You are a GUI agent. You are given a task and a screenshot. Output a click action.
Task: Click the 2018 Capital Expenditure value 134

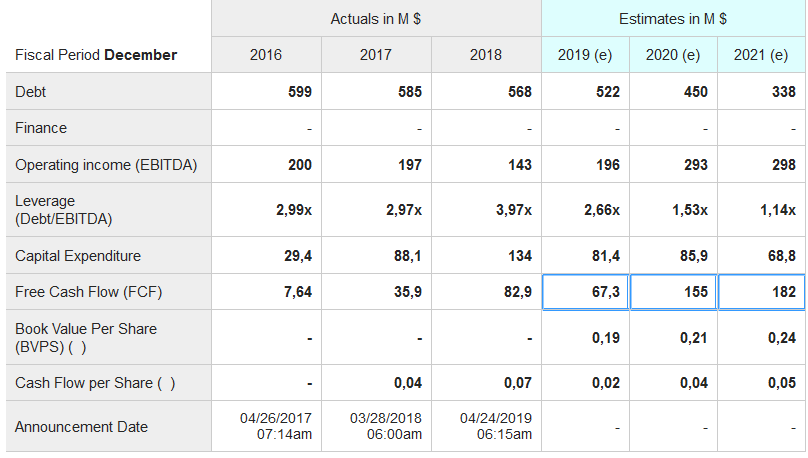[x=519, y=256]
